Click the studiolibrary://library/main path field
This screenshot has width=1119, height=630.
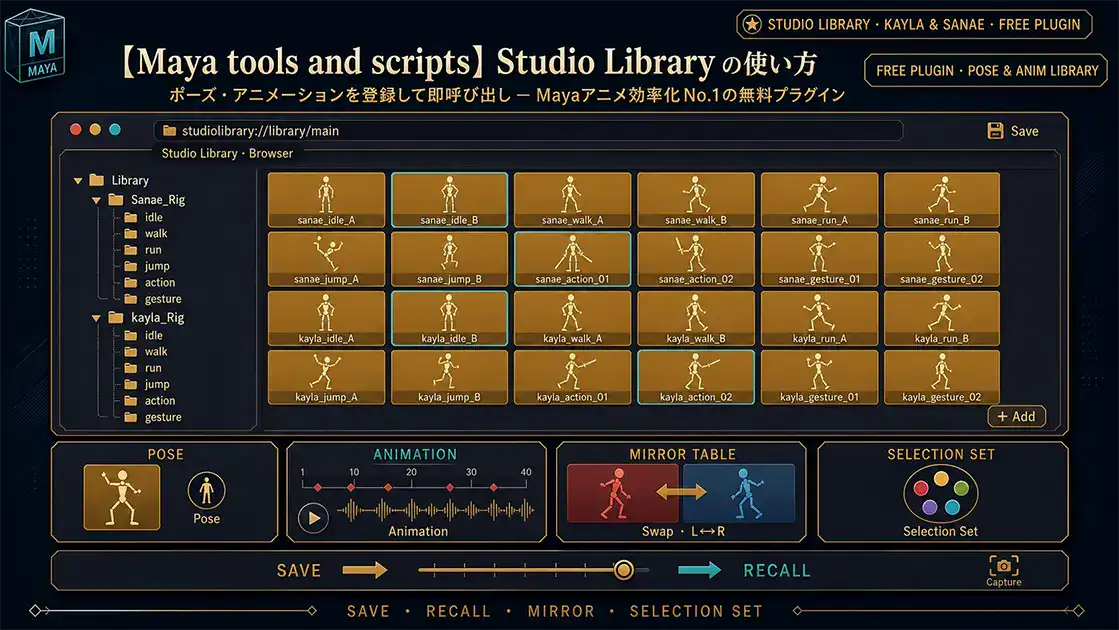528,131
